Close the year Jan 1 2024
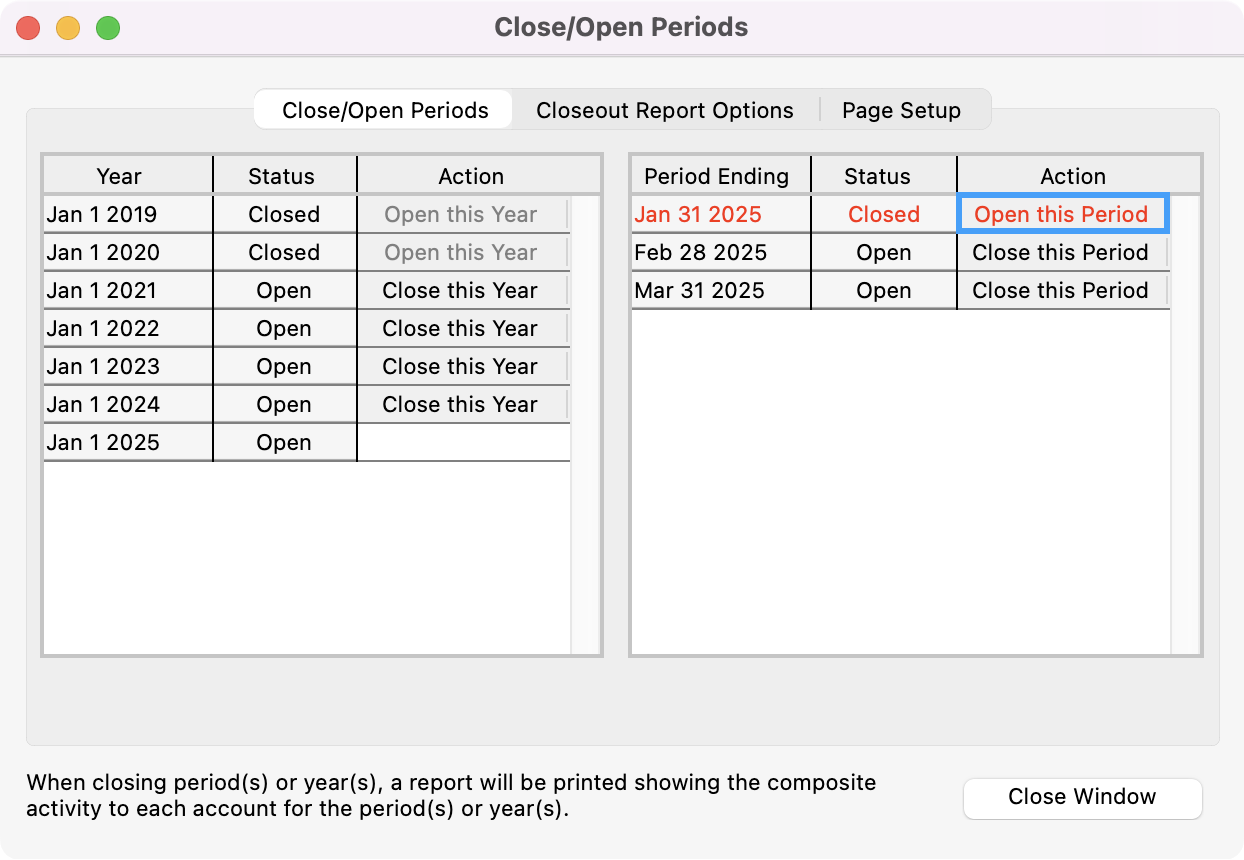The image size is (1244, 860). [460, 405]
